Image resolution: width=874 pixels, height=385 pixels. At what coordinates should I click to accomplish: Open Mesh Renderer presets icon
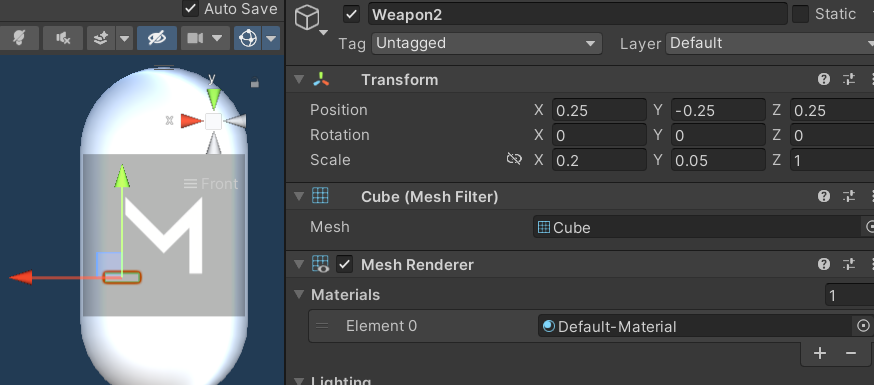click(849, 264)
